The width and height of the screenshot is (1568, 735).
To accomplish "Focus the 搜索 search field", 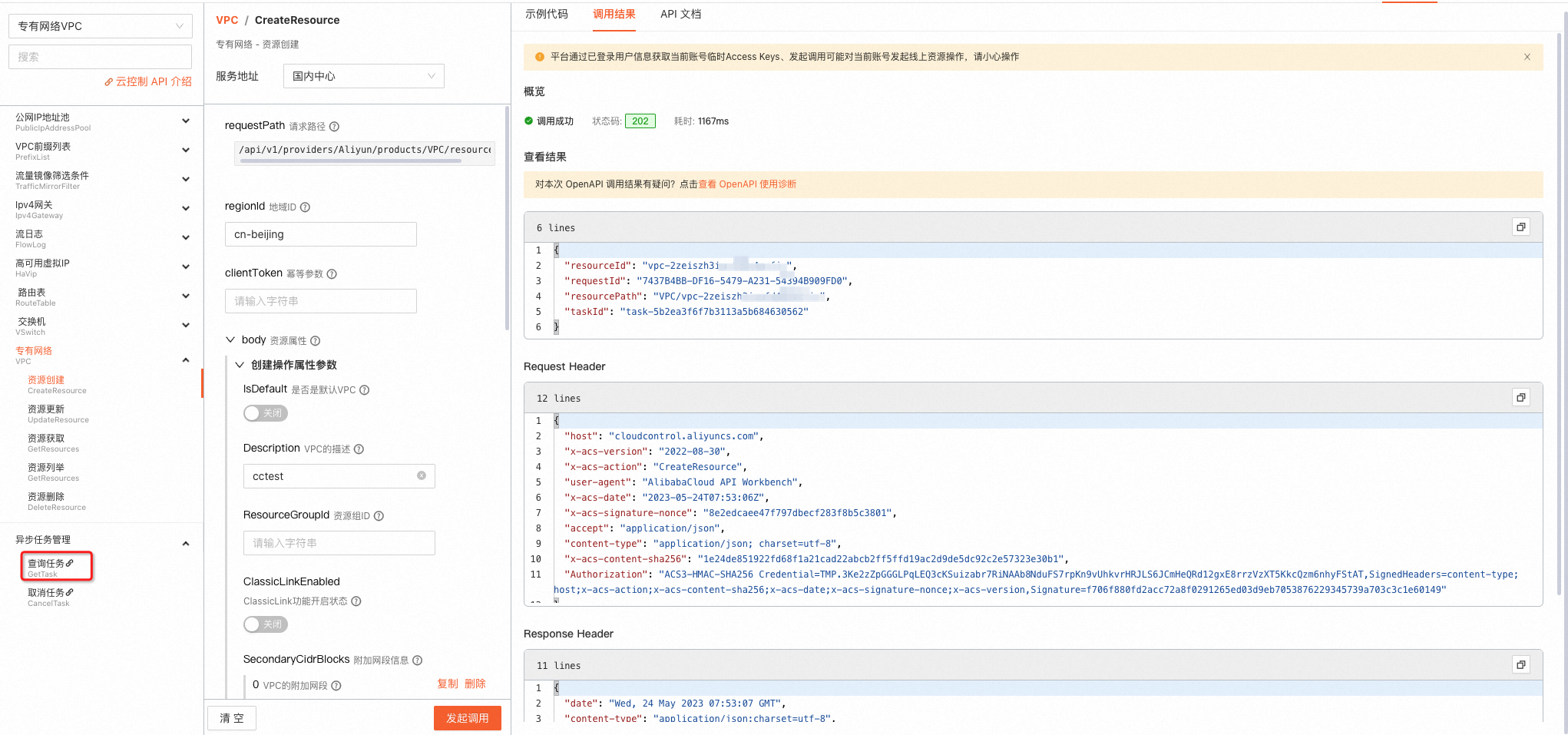I will tap(100, 57).
